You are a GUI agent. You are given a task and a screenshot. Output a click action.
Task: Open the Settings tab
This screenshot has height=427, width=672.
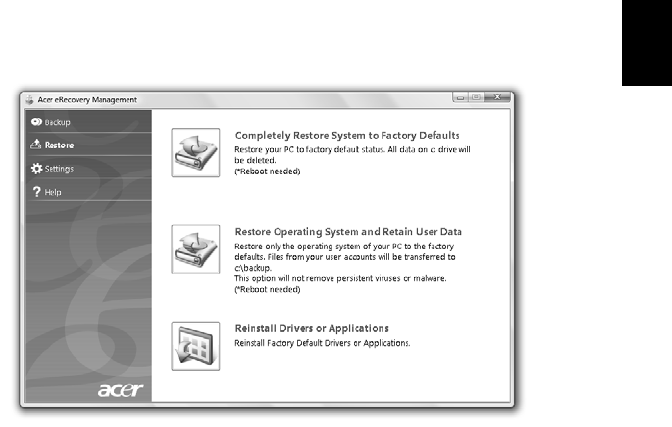pyautogui.click(x=88, y=168)
